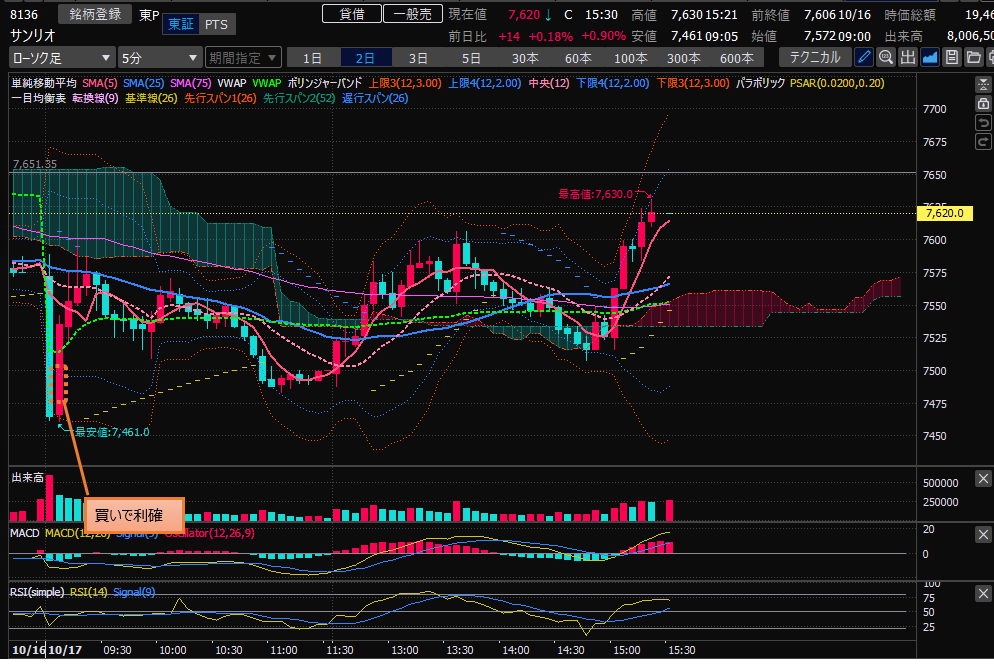Select the pencil drawing tool icon

click(x=864, y=57)
